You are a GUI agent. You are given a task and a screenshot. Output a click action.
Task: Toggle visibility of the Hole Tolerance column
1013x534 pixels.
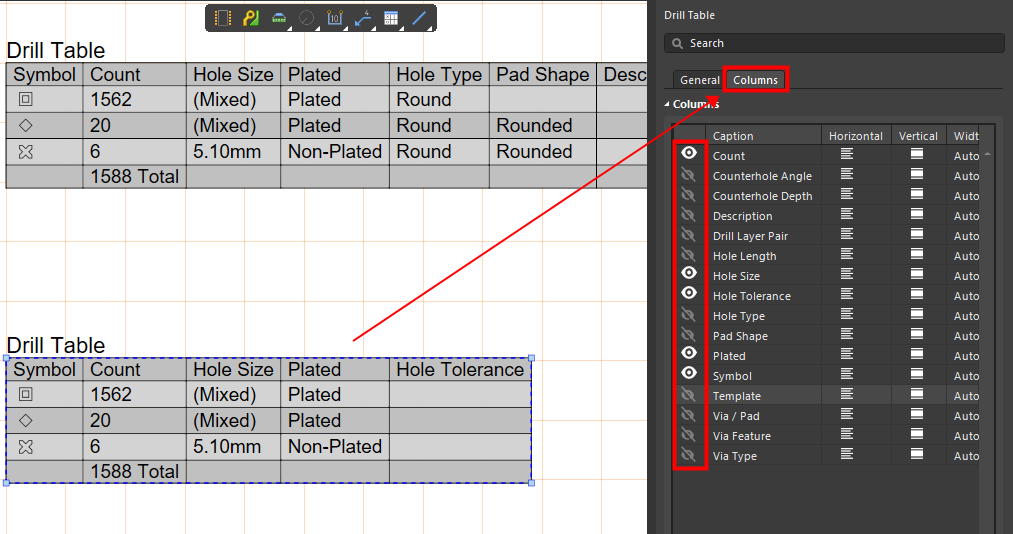pos(688,294)
